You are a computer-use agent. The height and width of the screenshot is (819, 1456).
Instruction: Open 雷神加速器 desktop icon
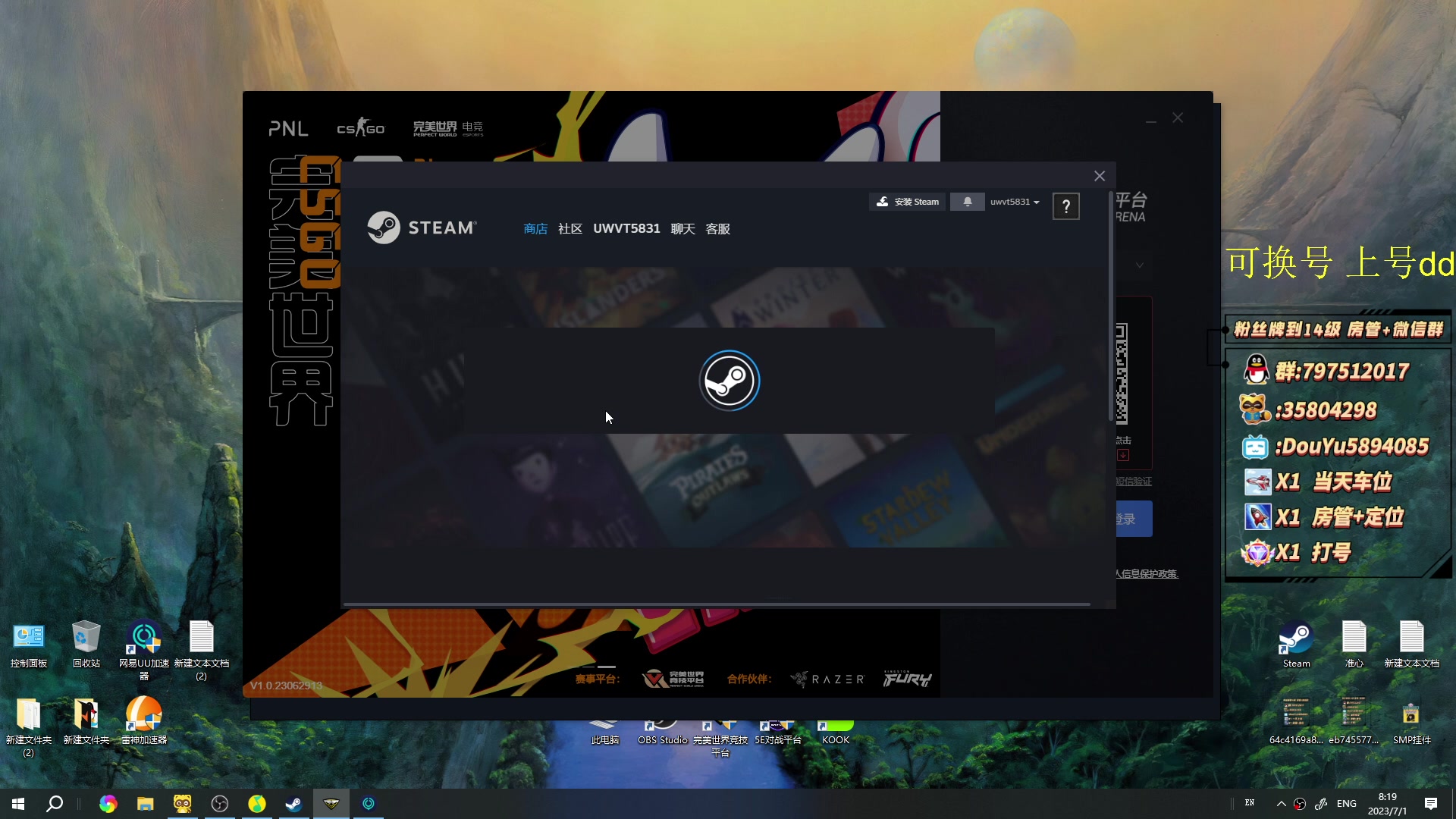[x=144, y=720]
